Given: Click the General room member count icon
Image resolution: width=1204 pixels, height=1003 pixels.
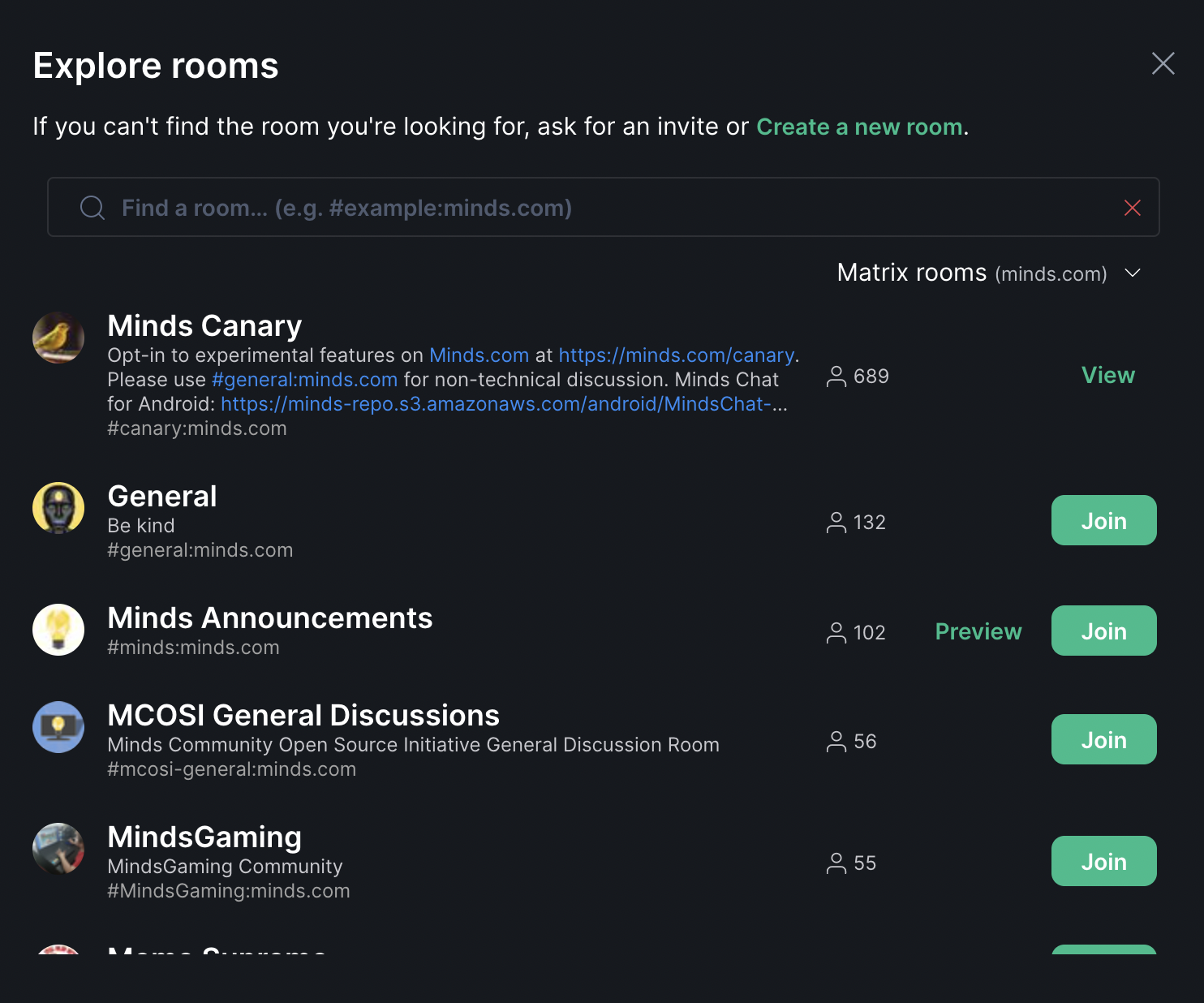Looking at the screenshot, I should [x=836, y=523].
